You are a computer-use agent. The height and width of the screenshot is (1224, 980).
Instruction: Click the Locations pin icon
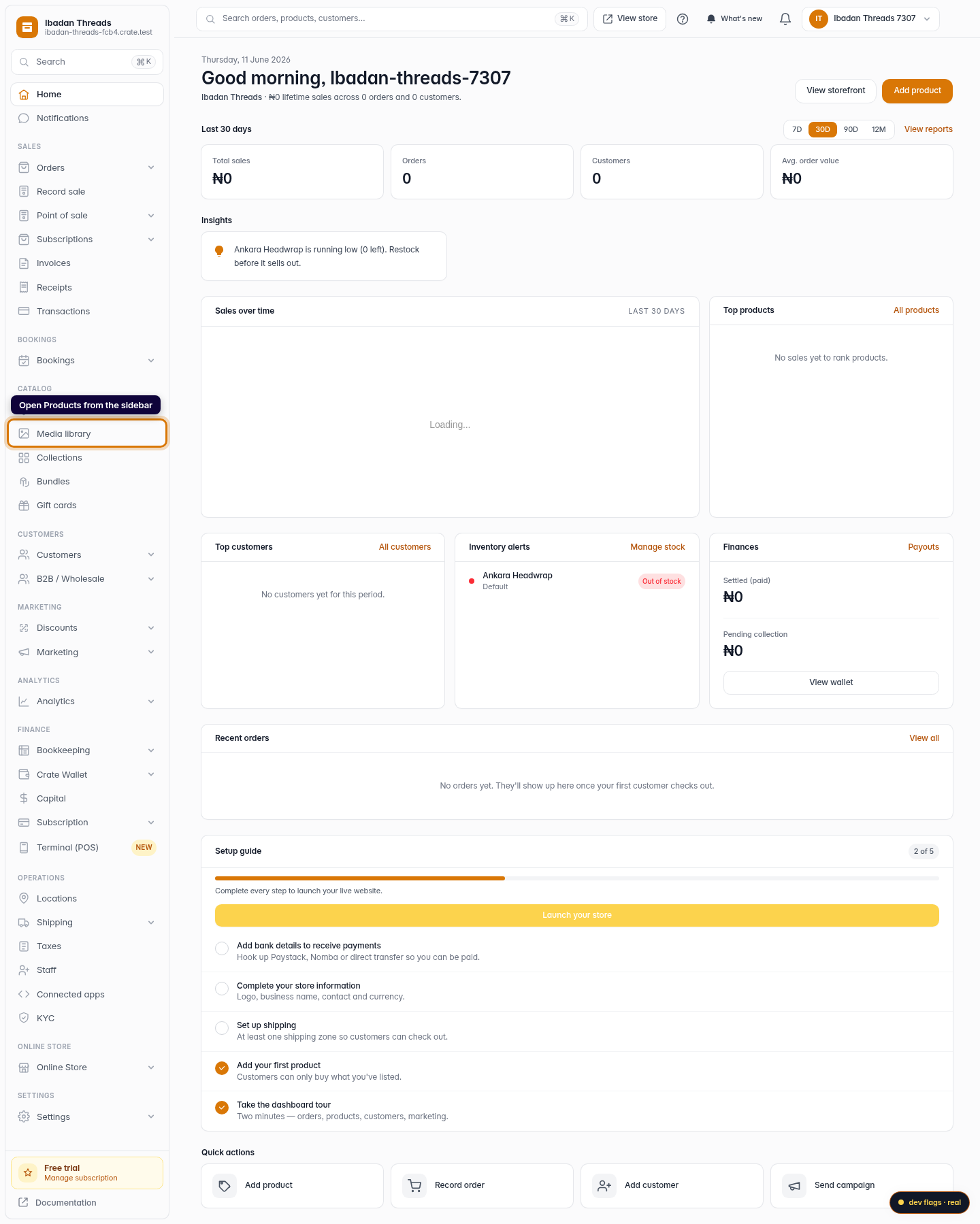[24, 898]
